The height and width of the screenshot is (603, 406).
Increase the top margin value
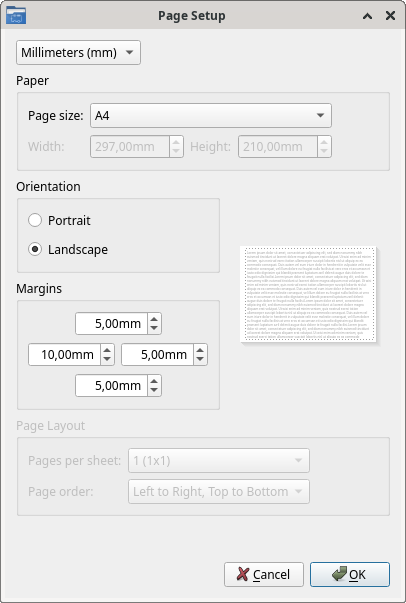pos(154,319)
